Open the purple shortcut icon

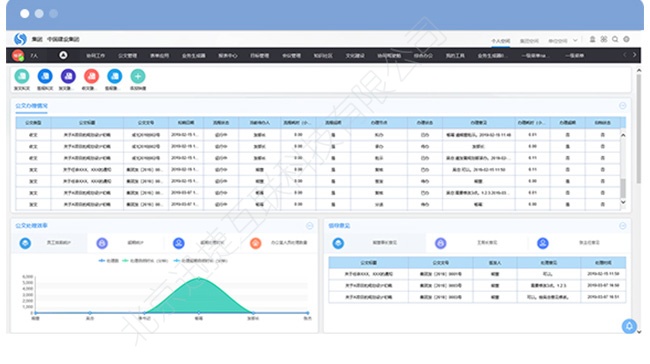pos(68,76)
